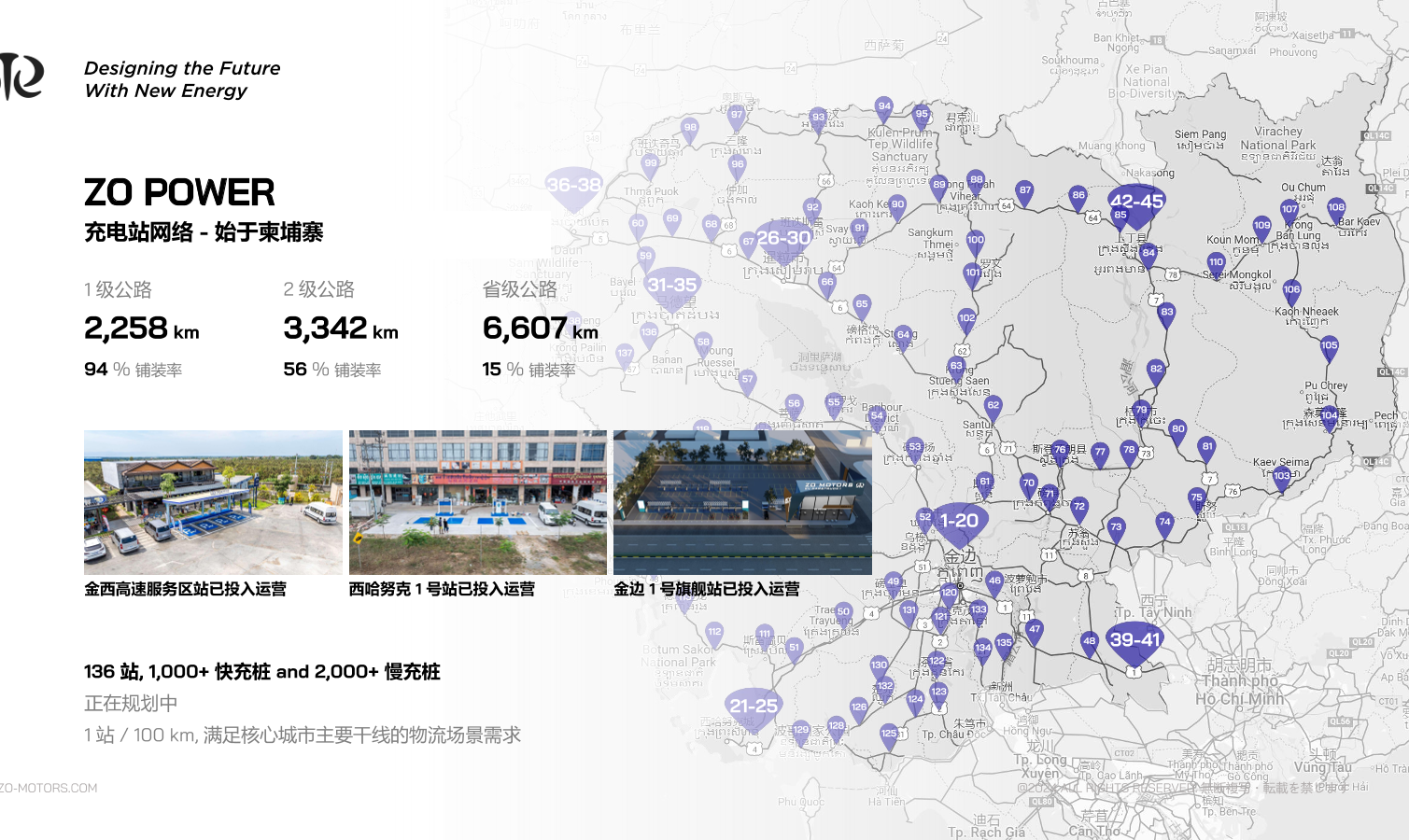Screen dimensions: 1409x840
Task: Visit the ZO-MOTORS.COM link
Action: [x=49, y=789]
